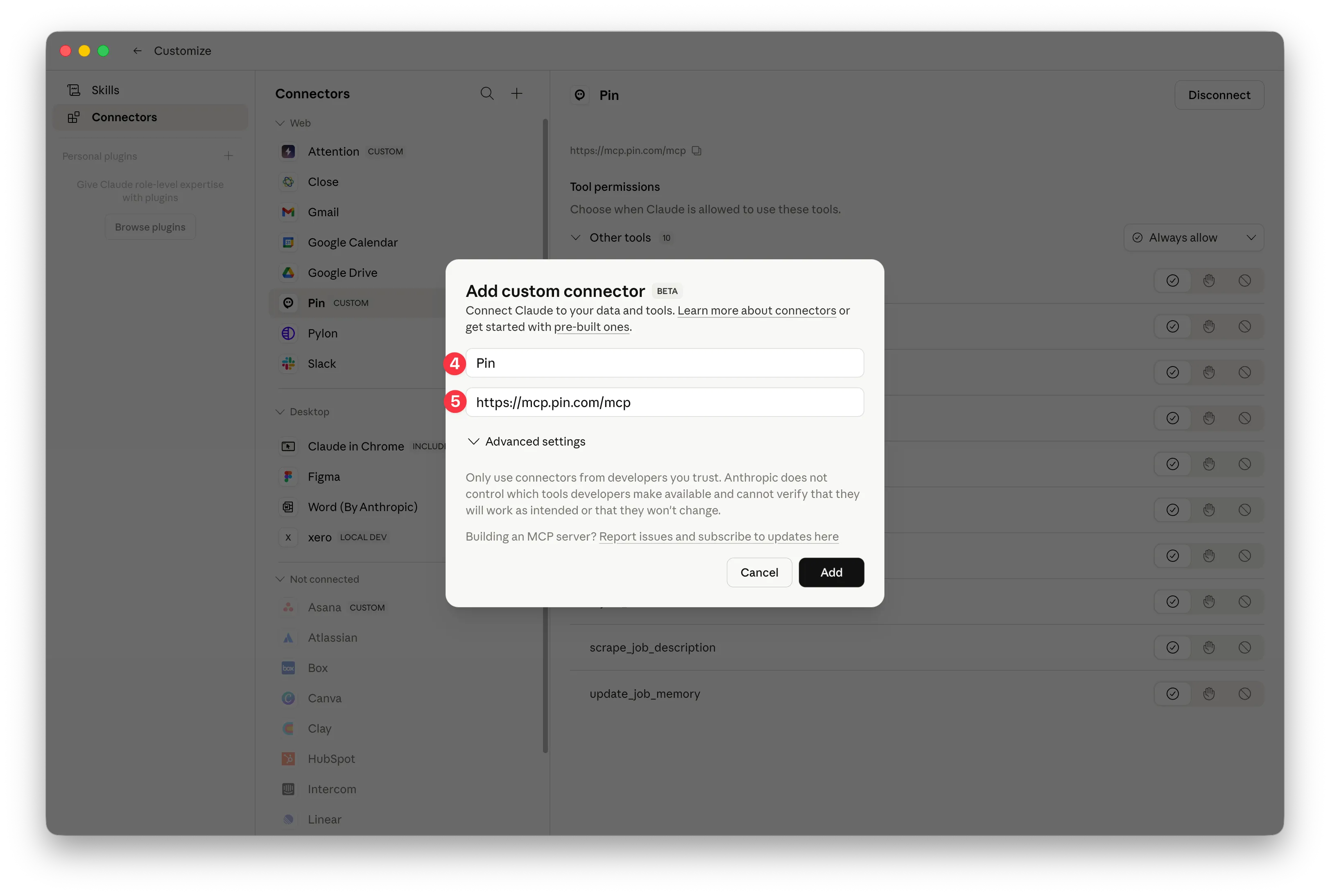This screenshot has height=896, width=1330.
Task: Block the scrape_job_description tool
Action: (x=1245, y=647)
